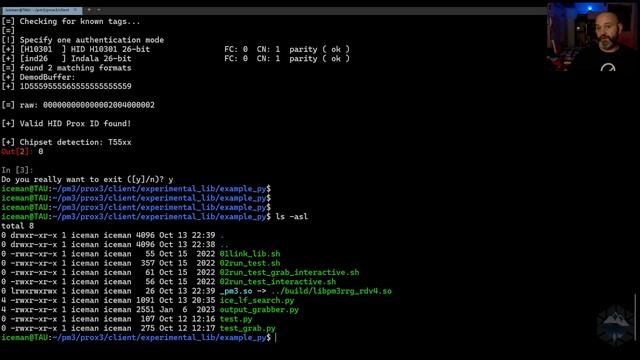Image resolution: width=640 pixels, height=360 pixels.
Task: Click ice_lf_search.py in the listing
Action: (257, 300)
